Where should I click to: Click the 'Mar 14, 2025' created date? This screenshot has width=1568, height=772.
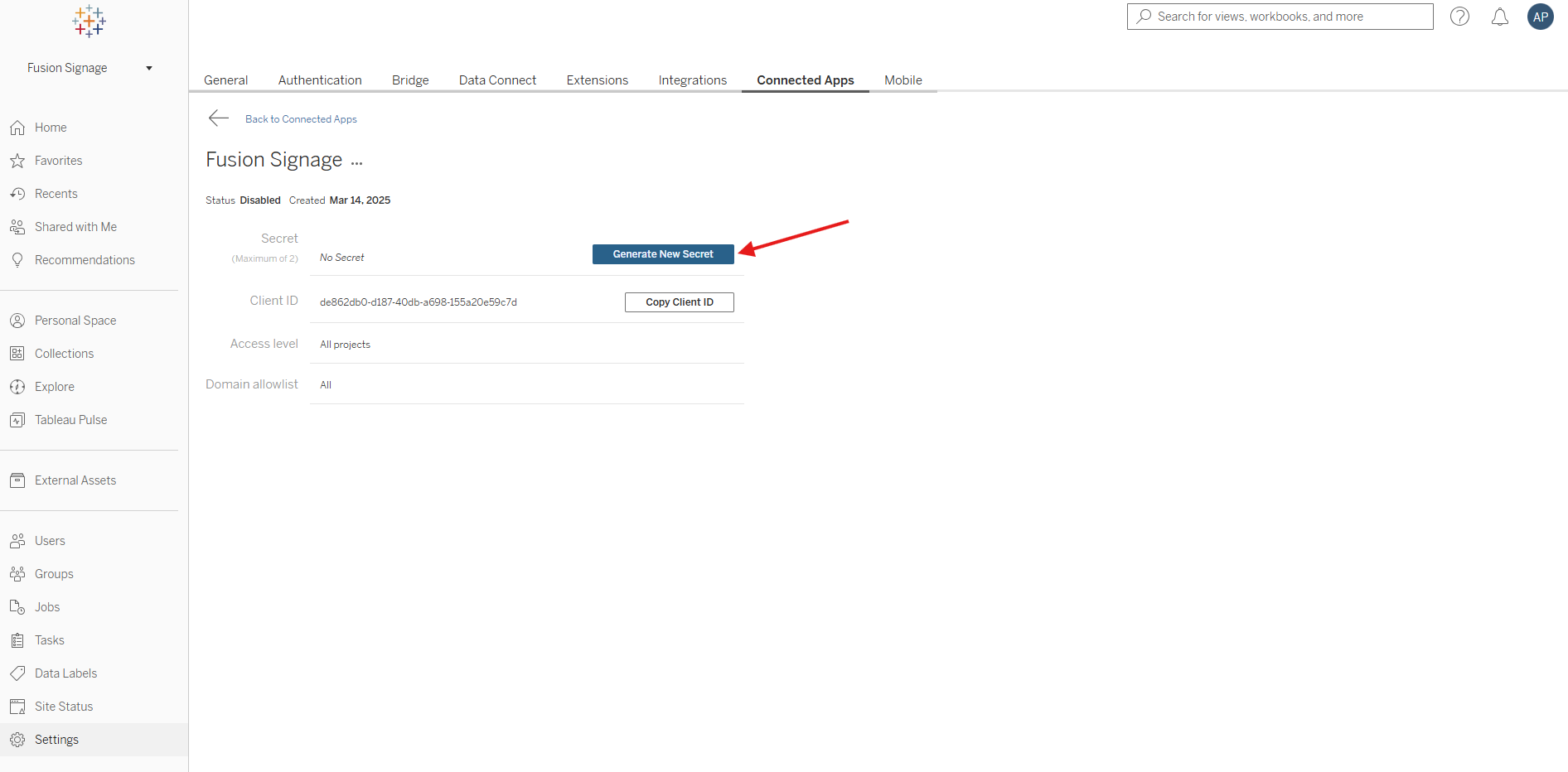[x=360, y=200]
